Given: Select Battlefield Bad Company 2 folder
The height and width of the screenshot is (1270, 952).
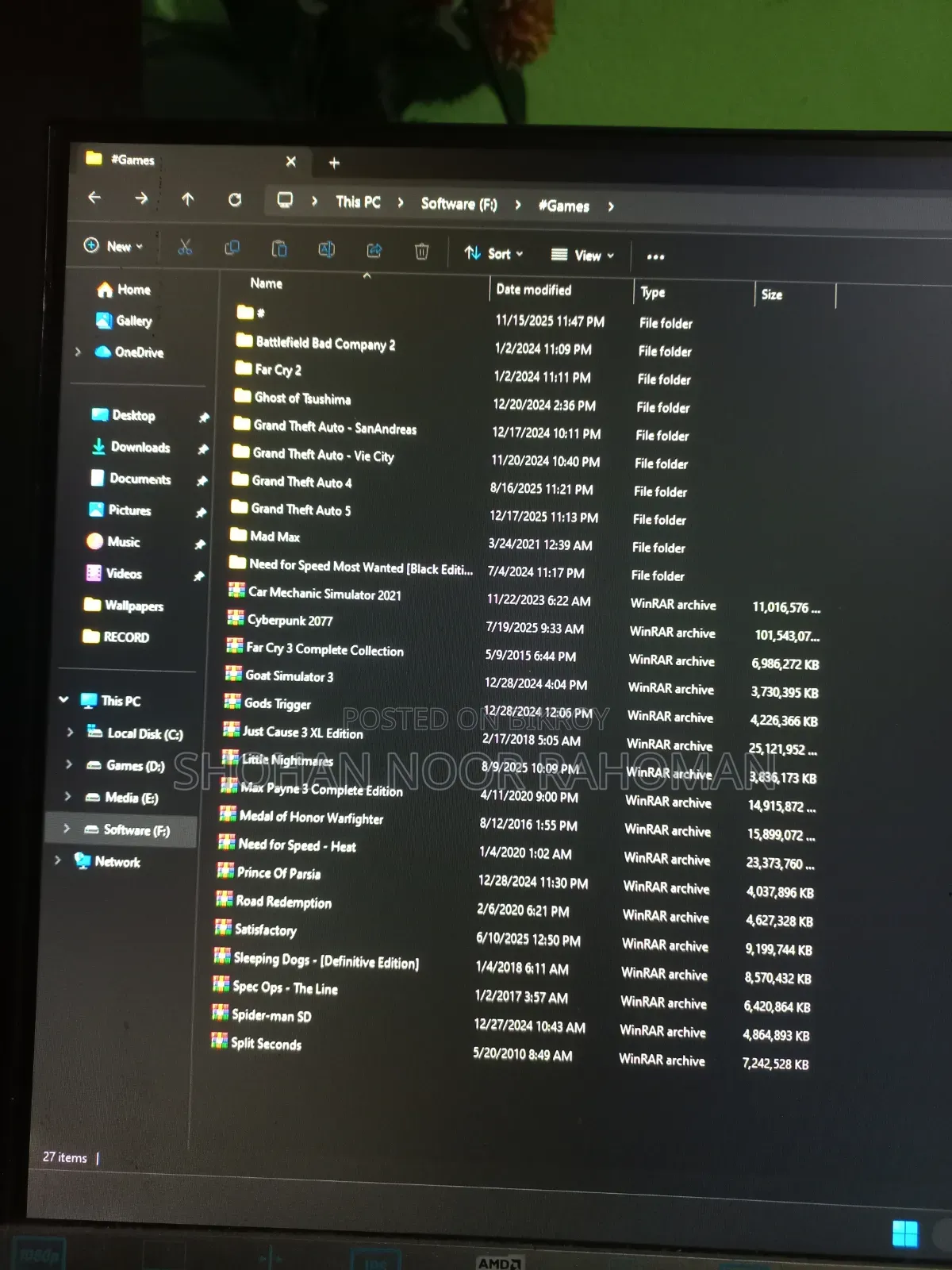Looking at the screenshot, I should click(x=316, y=343).
